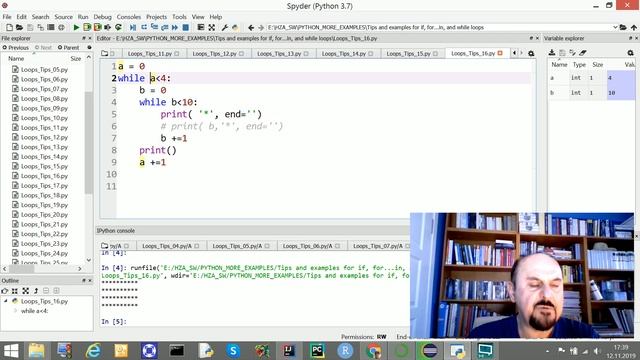Open Preferences with the wrench icon
The width and height of the screenshot is (640, 360).
[224, 27]
